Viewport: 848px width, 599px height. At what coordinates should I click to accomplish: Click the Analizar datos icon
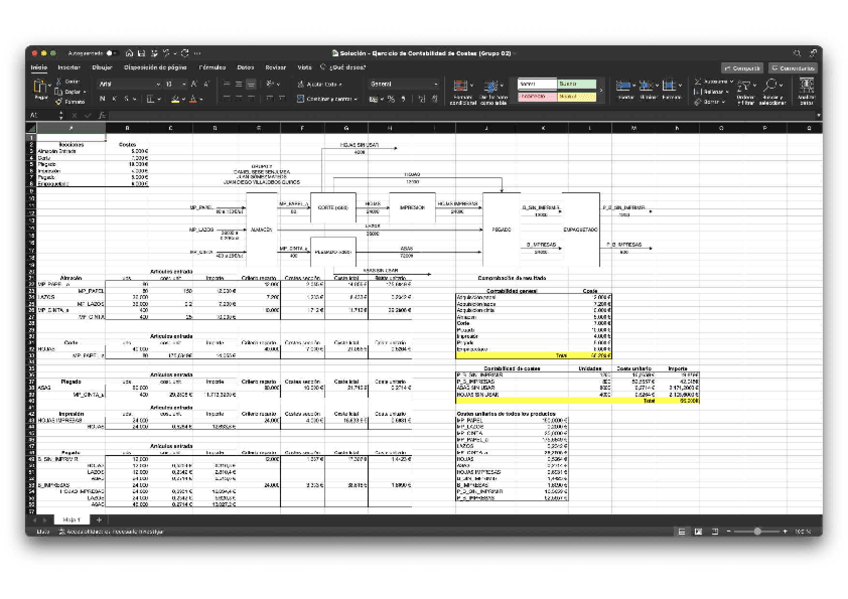[806, 88]
